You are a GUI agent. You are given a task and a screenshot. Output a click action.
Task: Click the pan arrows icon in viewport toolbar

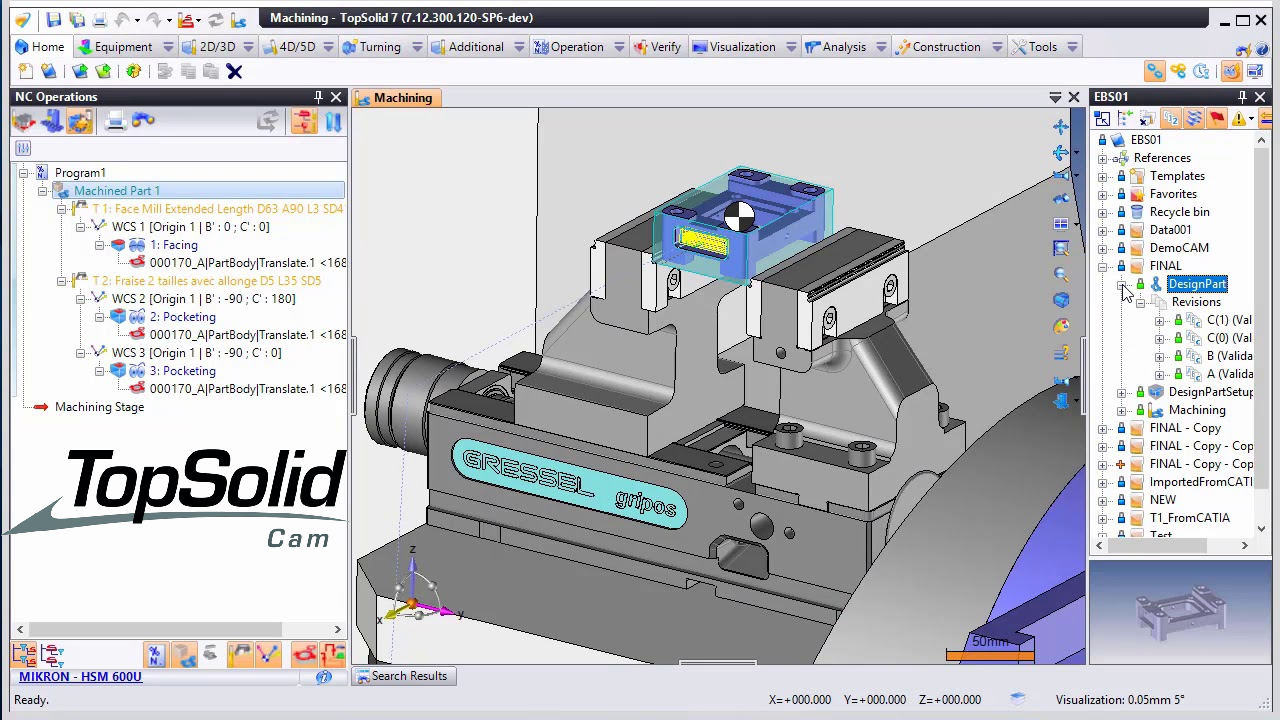pyautogui.click(x=1061, y=127)
